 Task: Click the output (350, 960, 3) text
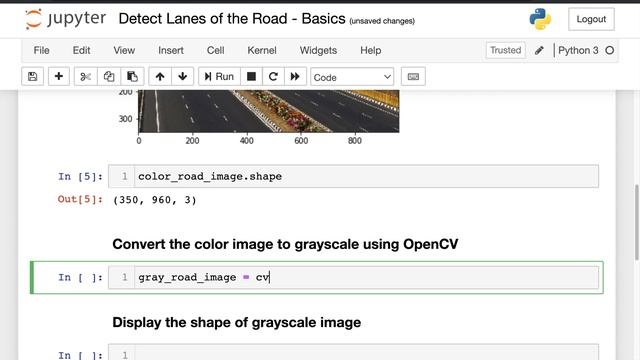[x=155, y=200]
